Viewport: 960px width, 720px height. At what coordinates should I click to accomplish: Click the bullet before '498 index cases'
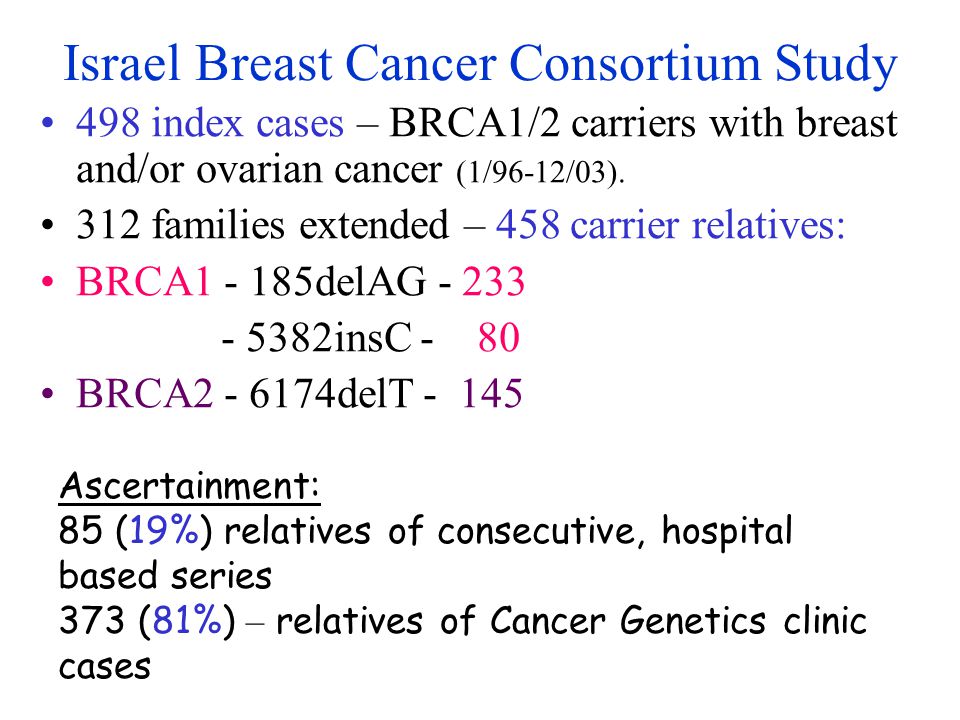point(48,123)
